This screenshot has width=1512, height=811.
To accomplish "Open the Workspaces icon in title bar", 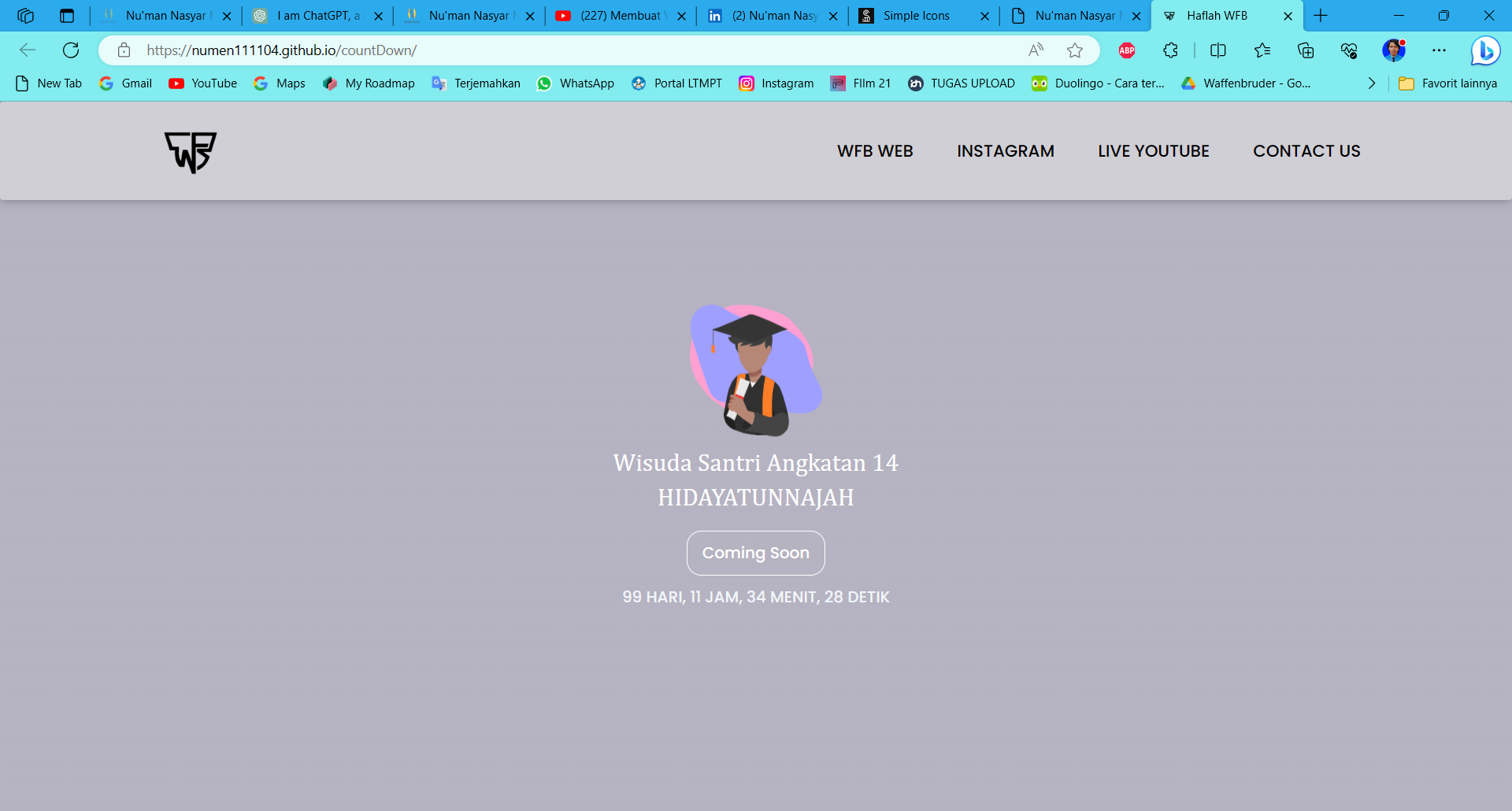I will tap(25, 16).
